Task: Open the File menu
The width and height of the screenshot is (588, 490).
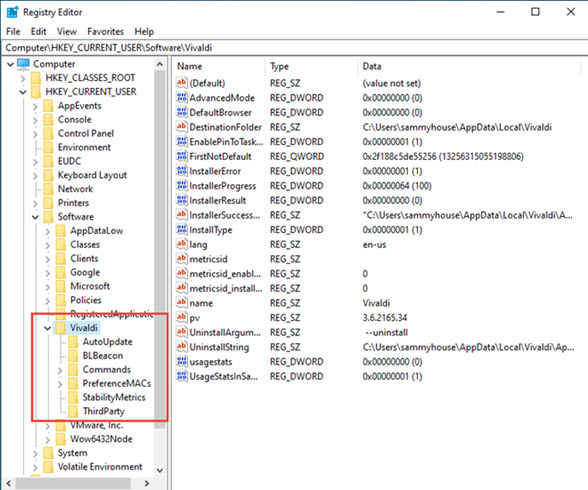Action: [14, 31]
